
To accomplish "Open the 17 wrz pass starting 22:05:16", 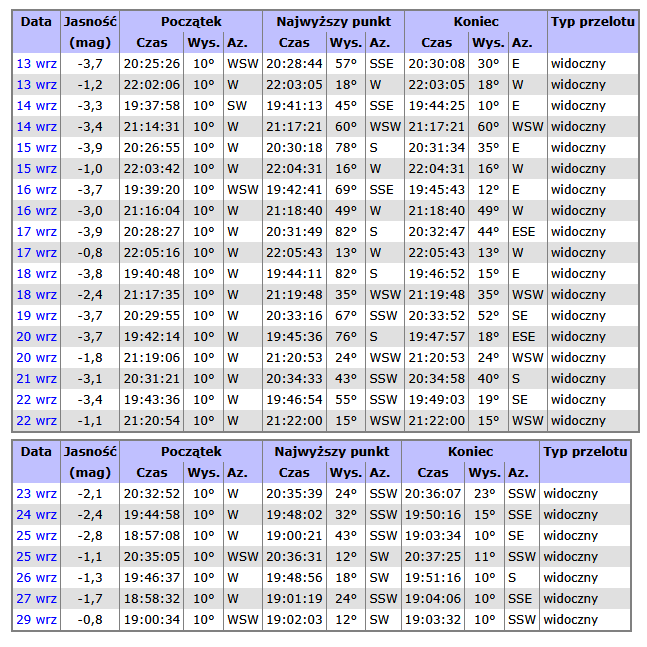I will point(36,253).
